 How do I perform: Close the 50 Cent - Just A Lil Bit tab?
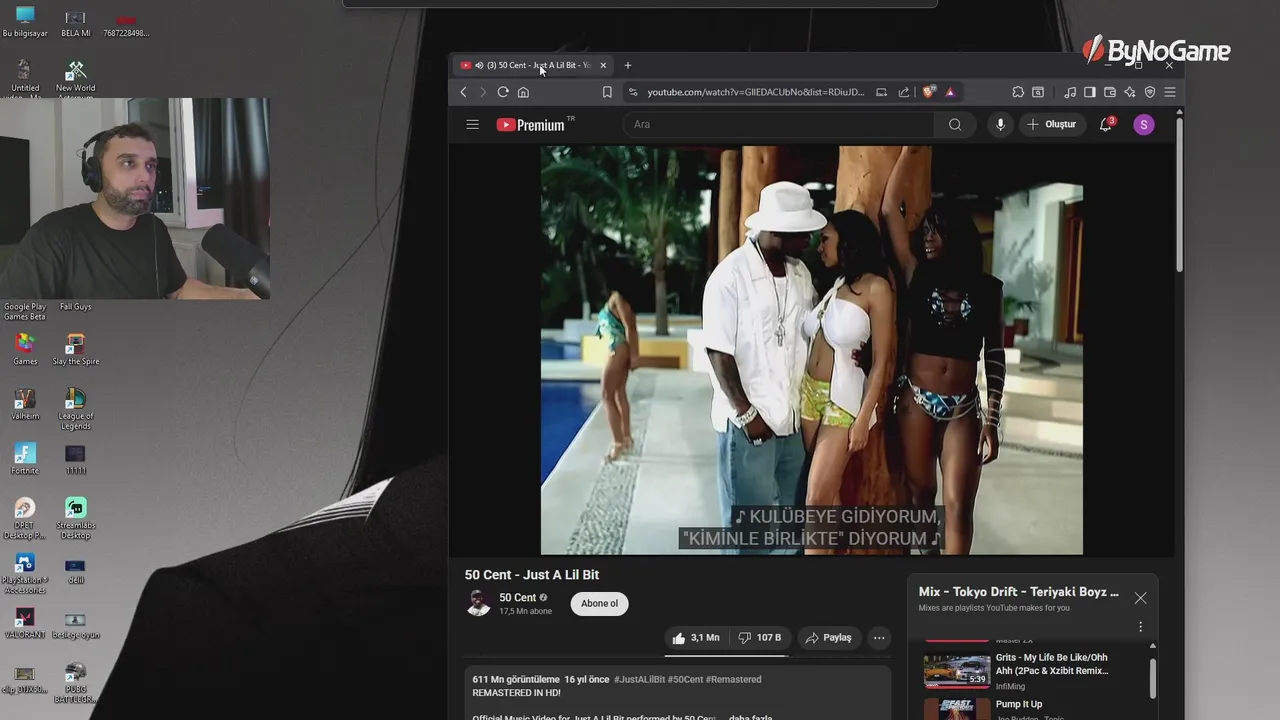(x=603, y=65)
